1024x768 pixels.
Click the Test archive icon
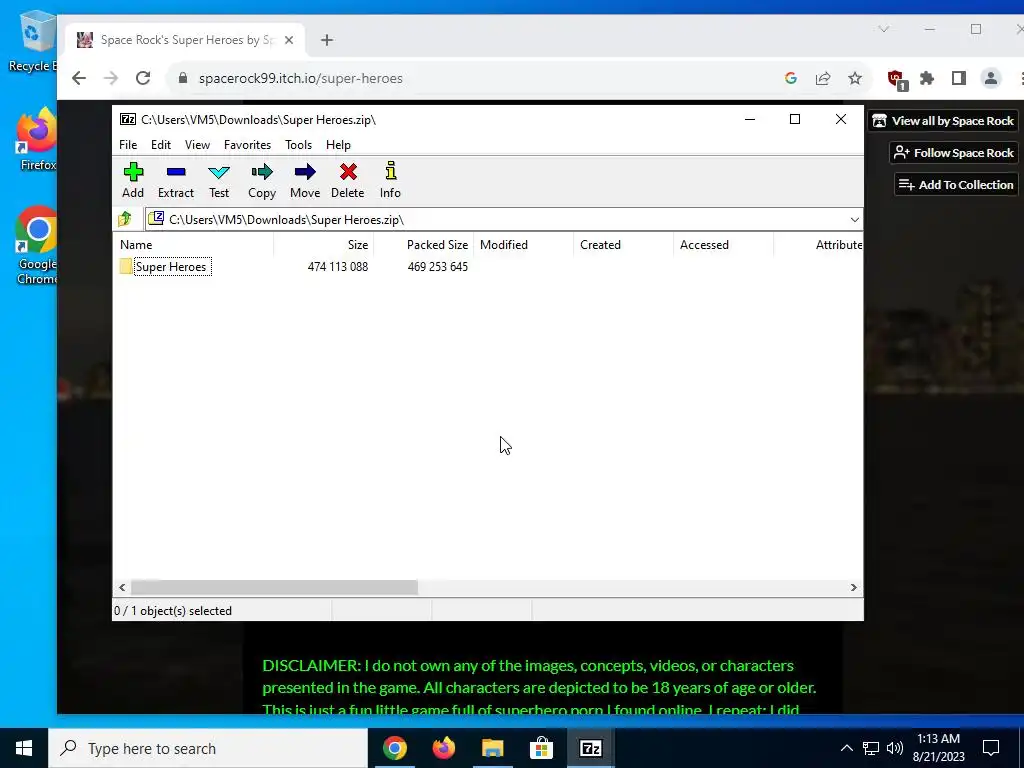[219, 180]
